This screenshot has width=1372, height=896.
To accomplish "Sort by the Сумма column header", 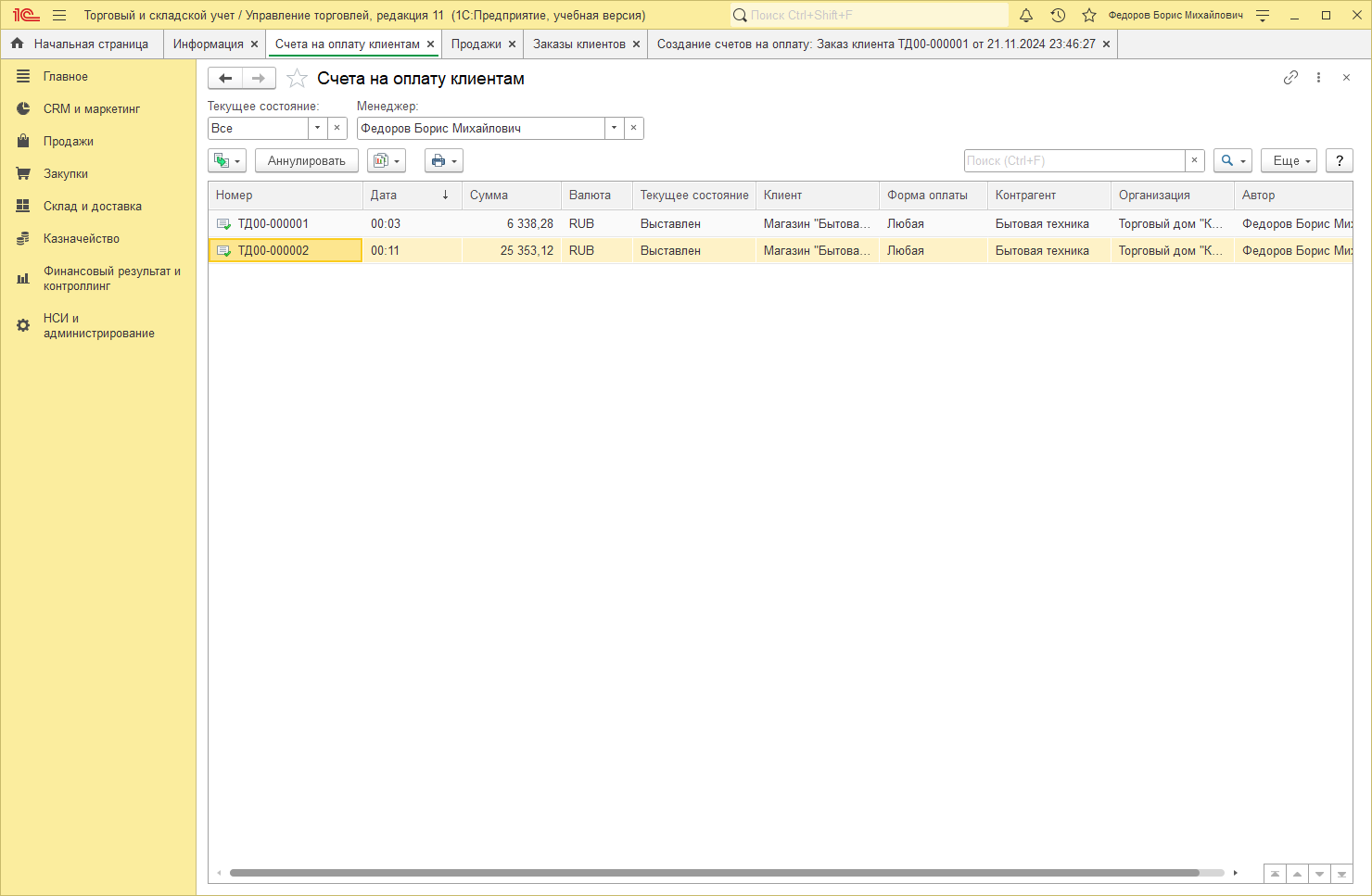I will 512,195.
